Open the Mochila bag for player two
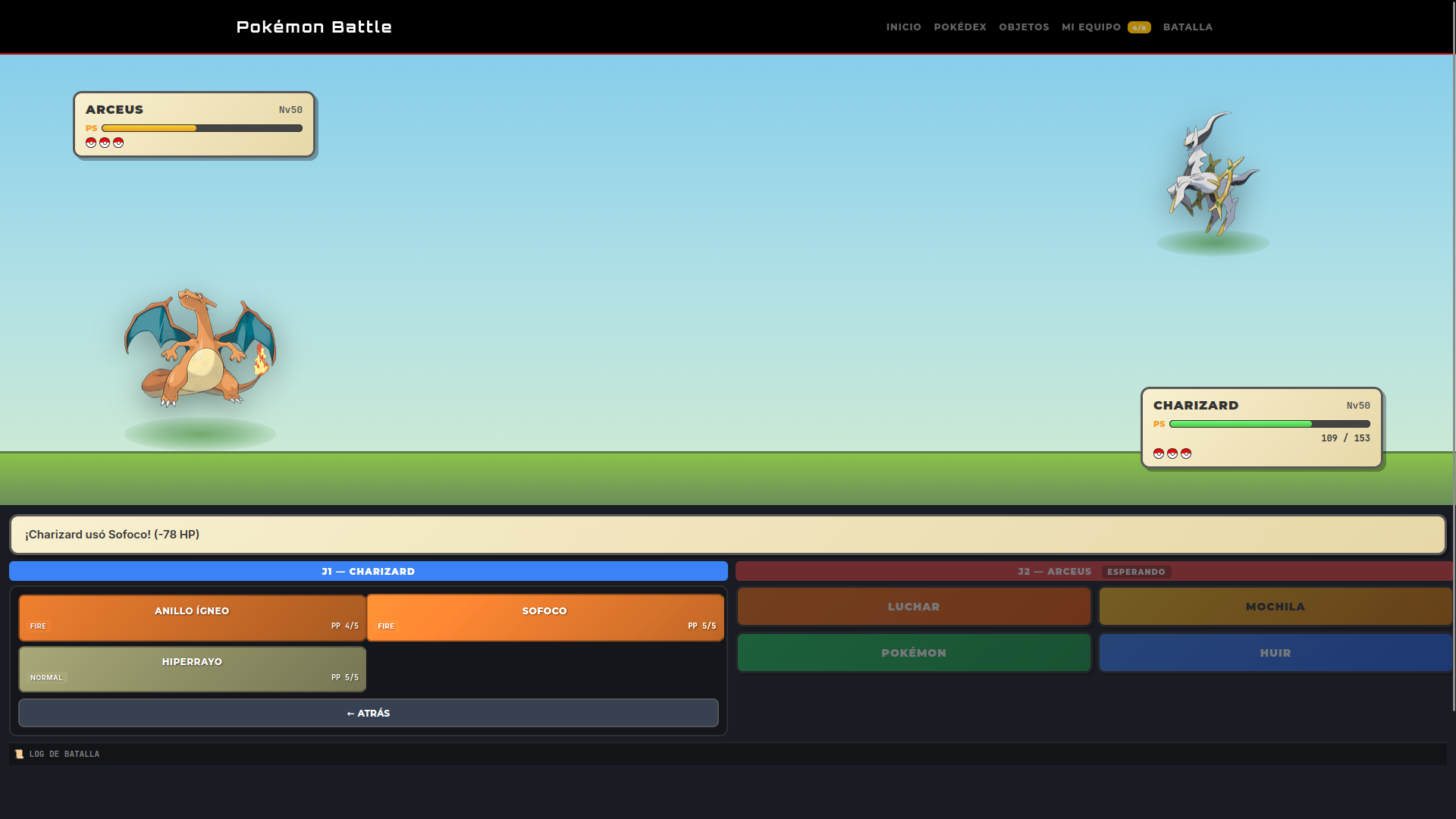This screenshot has height=819, width=1456. click(x=1276, y=607)
